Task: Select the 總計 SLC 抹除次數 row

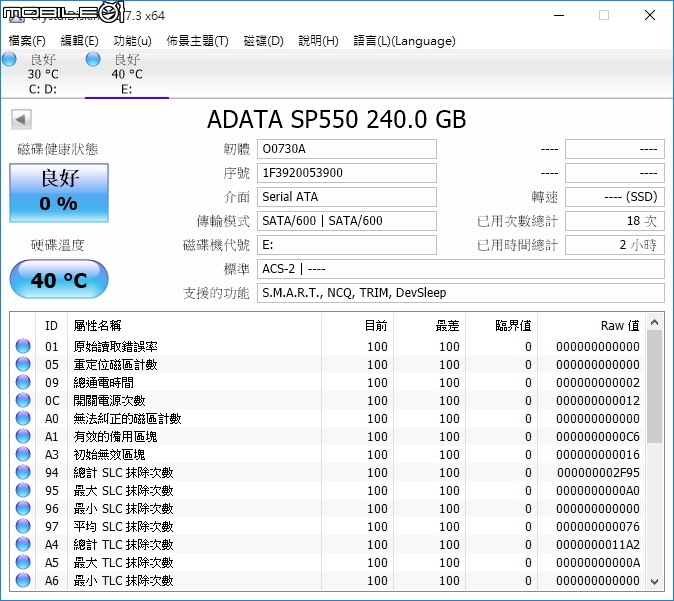Action: click(x=329, y=472)
